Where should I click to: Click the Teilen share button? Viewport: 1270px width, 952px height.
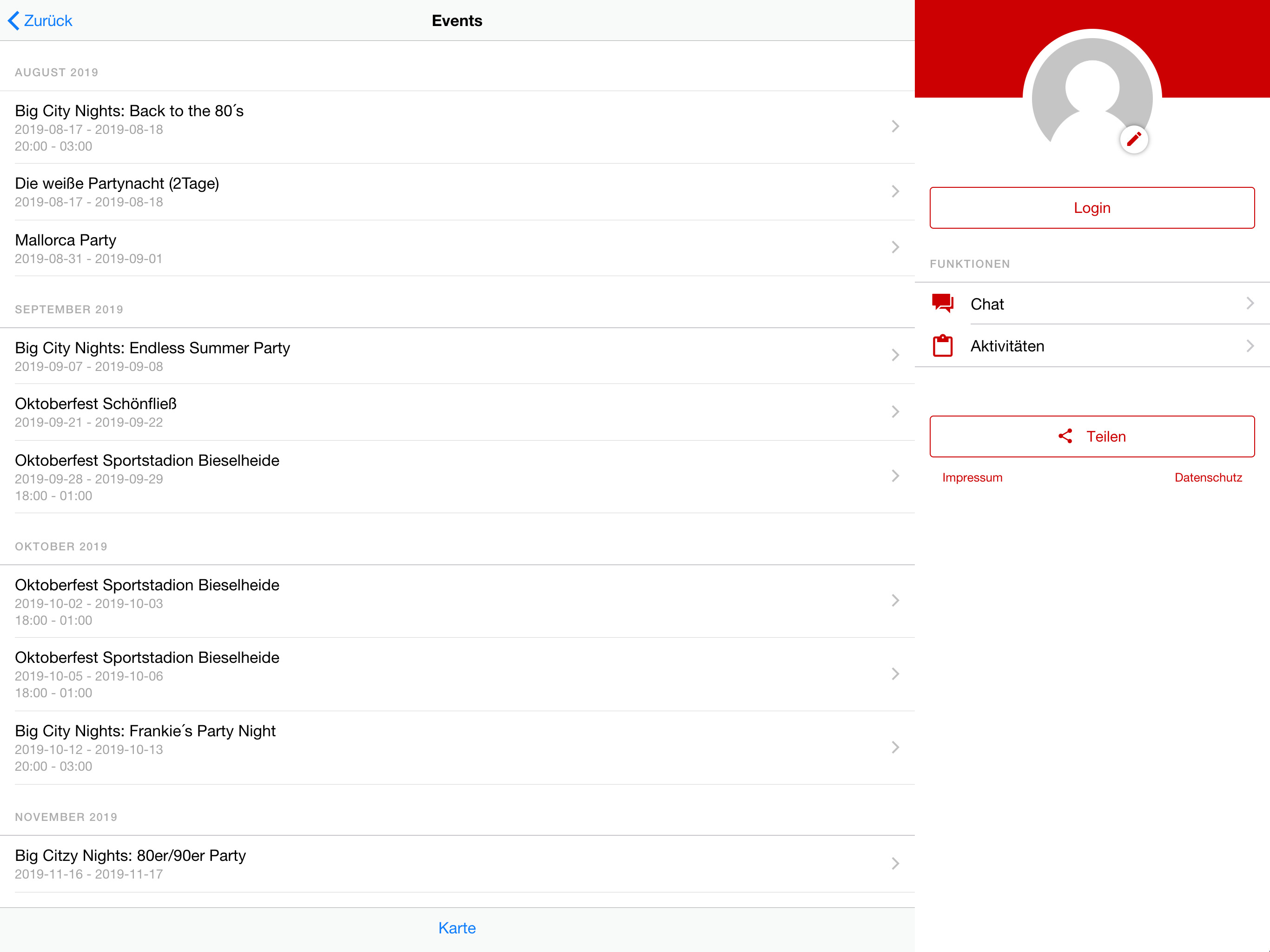coord(1092,436)
